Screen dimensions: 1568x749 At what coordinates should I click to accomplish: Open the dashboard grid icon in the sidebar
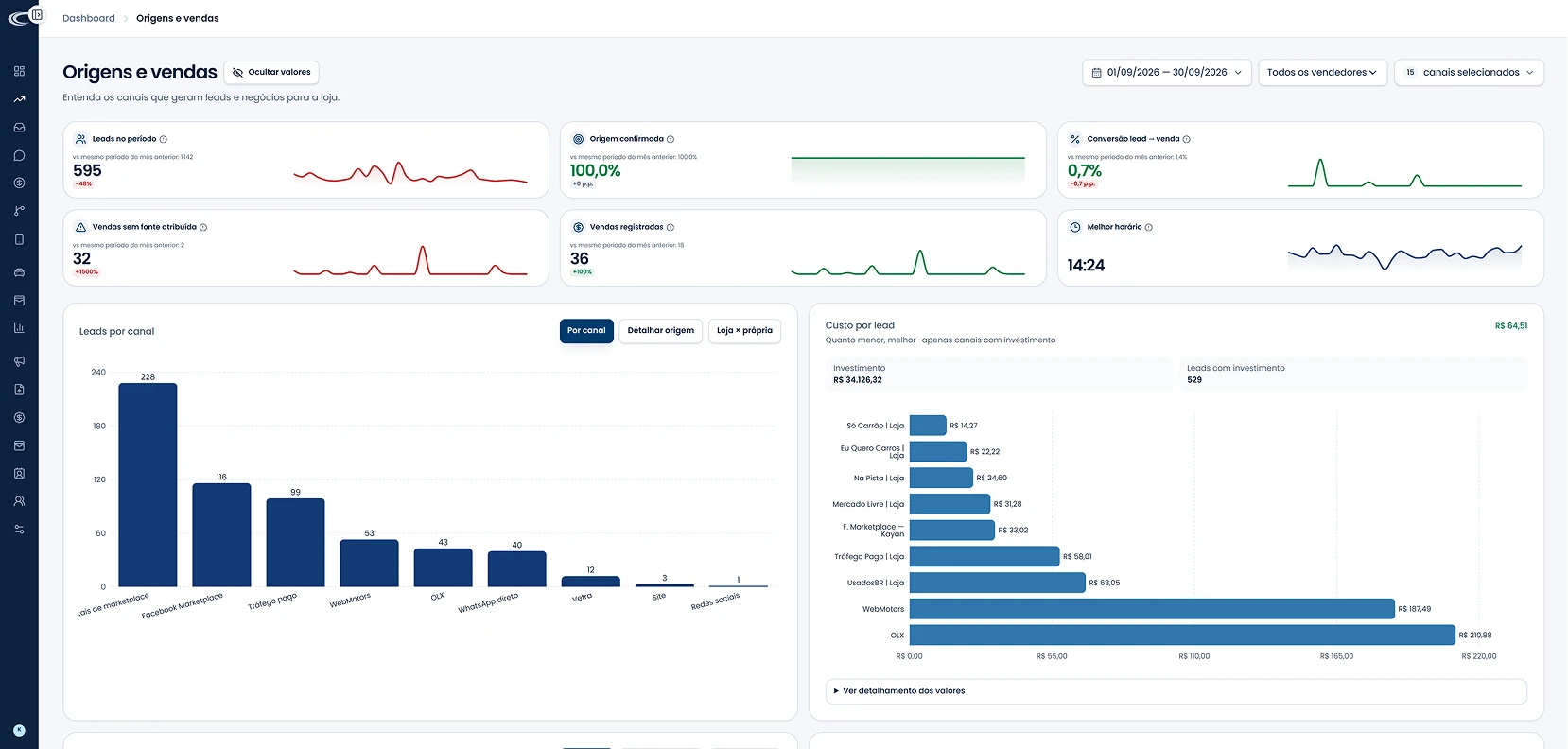tap(19, 71)
